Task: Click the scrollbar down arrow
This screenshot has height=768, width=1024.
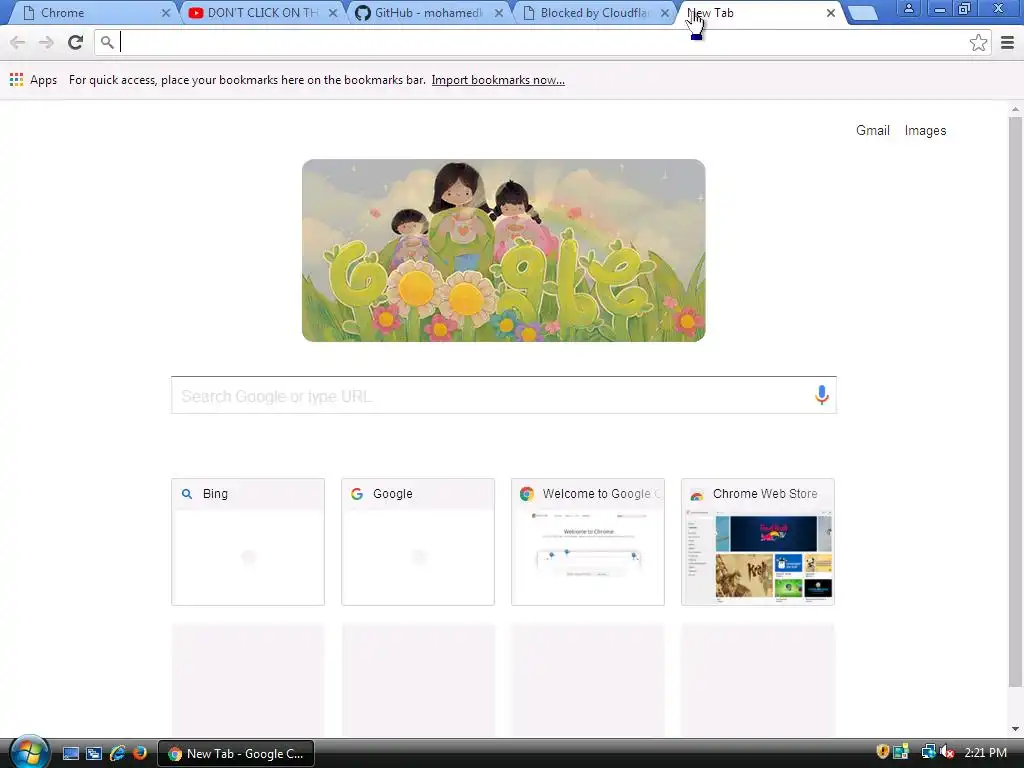Action: click(1015, 729)
